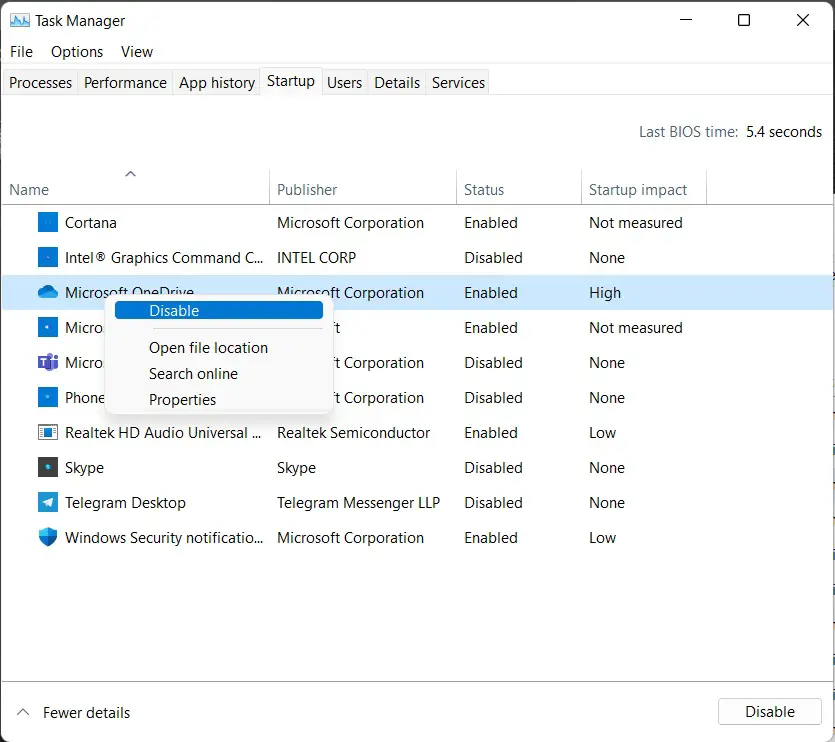Open the View menu

(x=137, y=52)
